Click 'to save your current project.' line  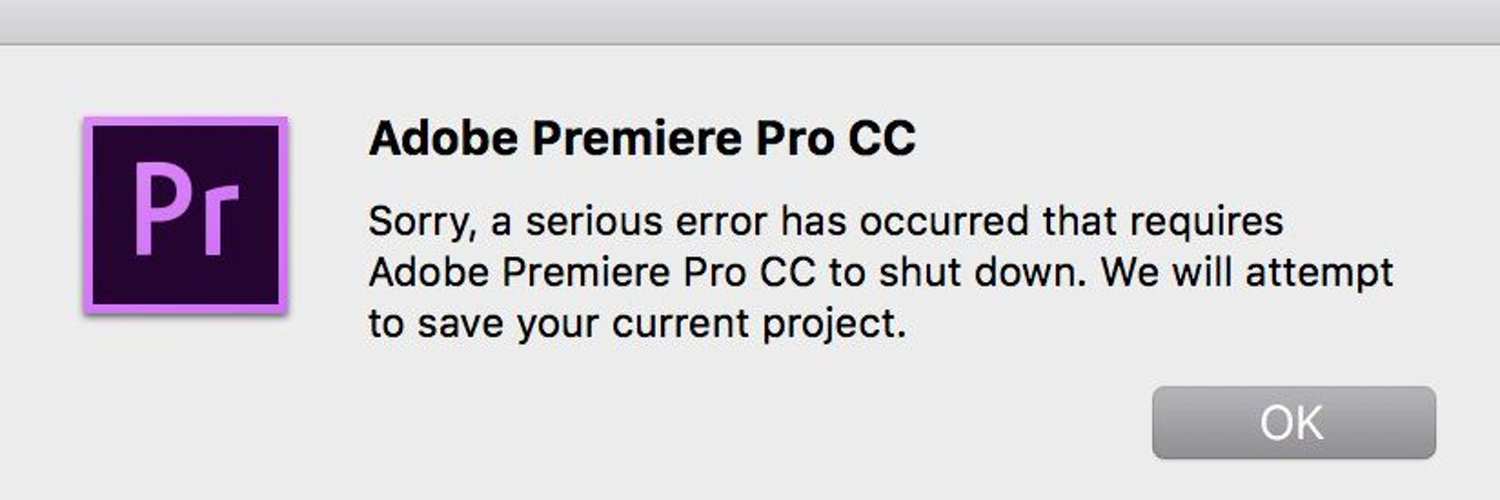click(x=636, y=325)
